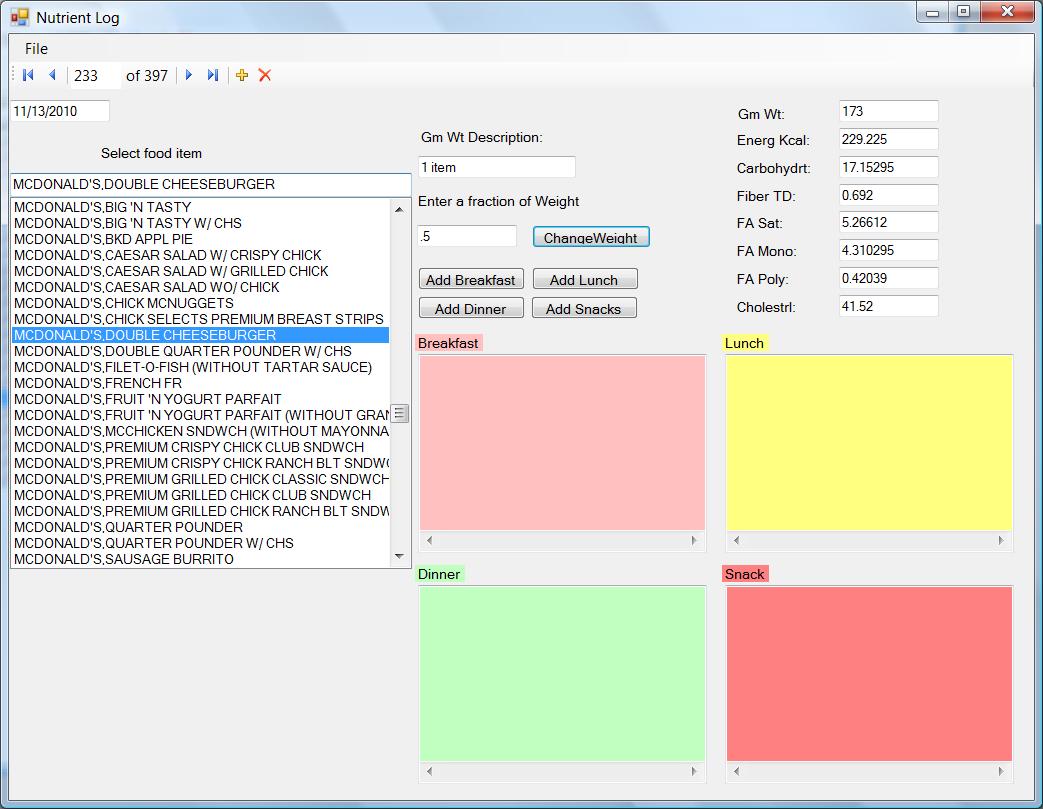The image size is (1043, 809).
Task: Click the food list scrollbar thumb
Action: pos(399,414)
